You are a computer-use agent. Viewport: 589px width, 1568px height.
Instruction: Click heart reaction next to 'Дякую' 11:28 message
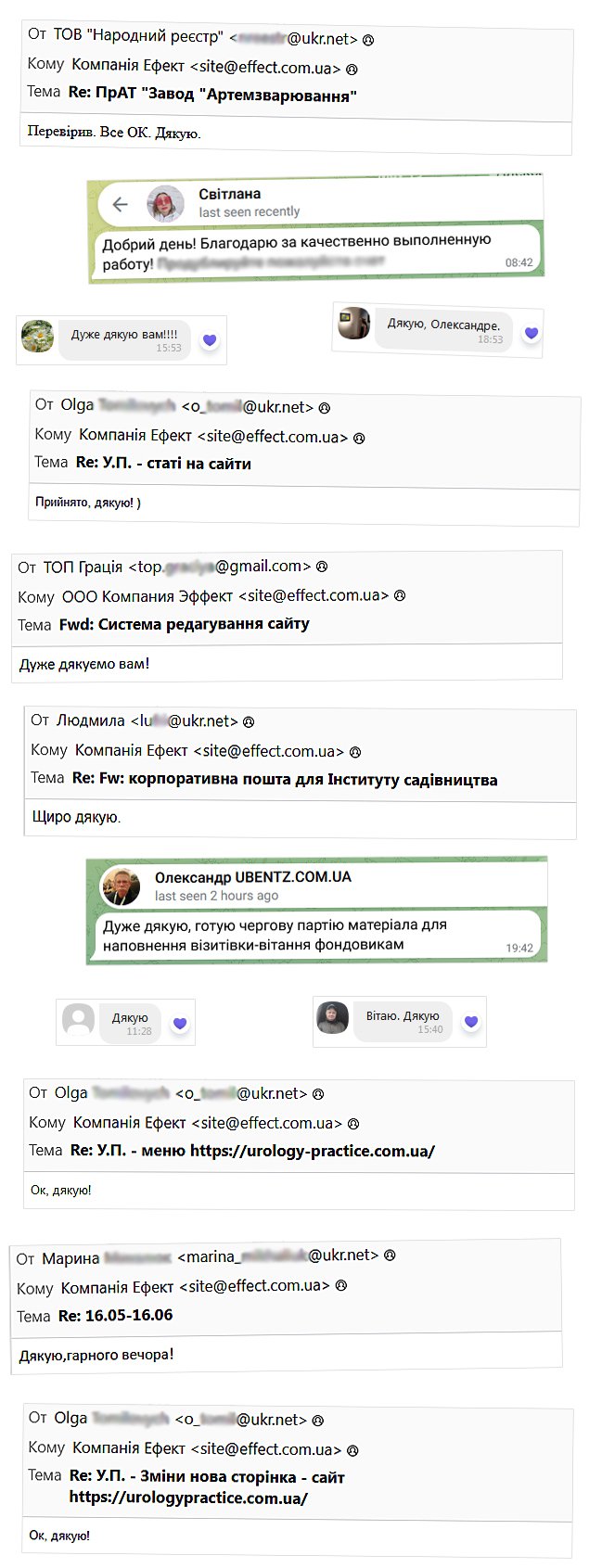[180, 1023]
